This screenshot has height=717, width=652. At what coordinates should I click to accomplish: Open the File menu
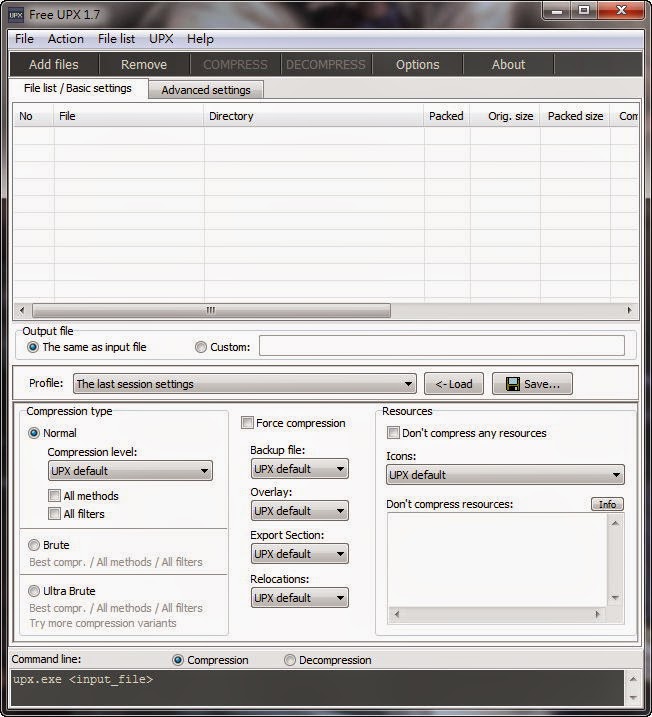(x=24, y=39)
